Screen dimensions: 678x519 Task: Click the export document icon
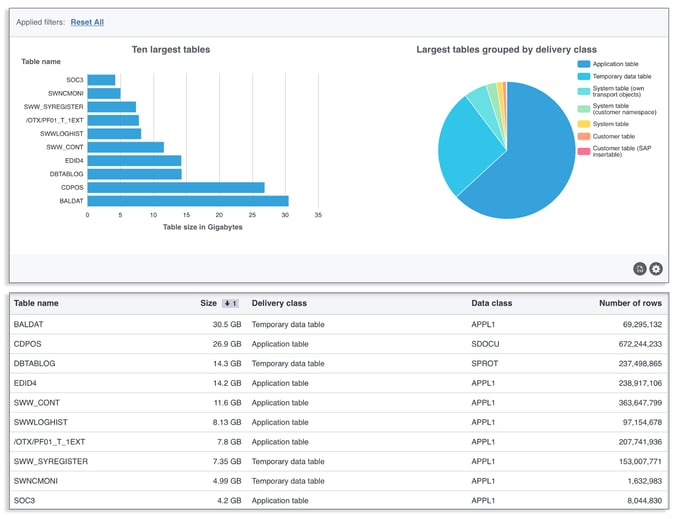pyautogui.click(x=640, y=269)
